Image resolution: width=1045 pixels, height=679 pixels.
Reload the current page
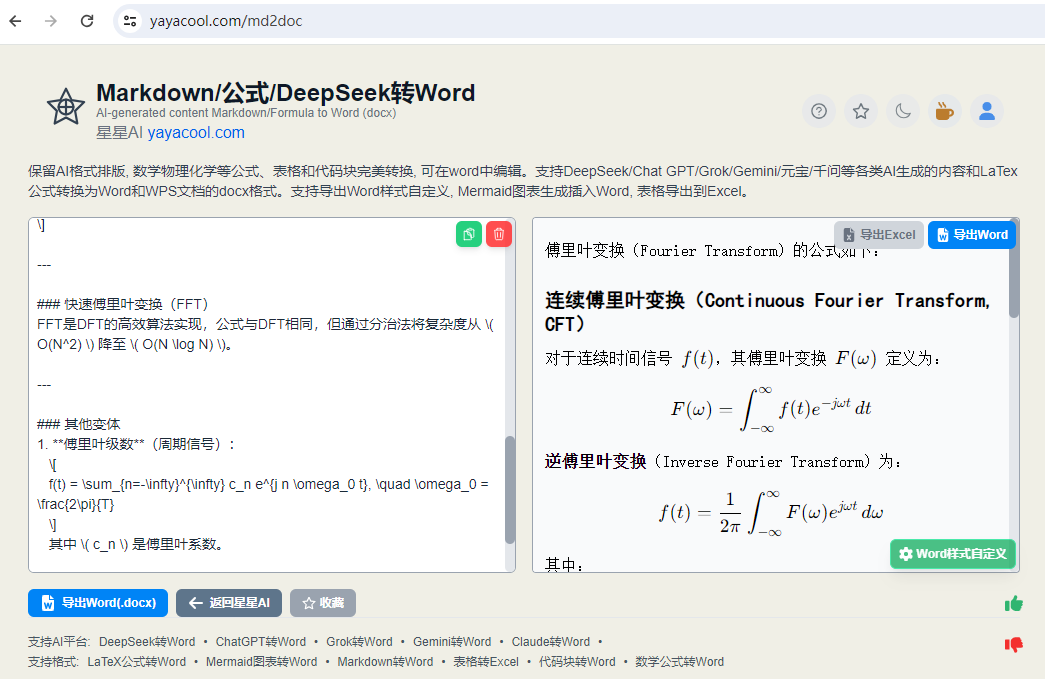[87, 21]
